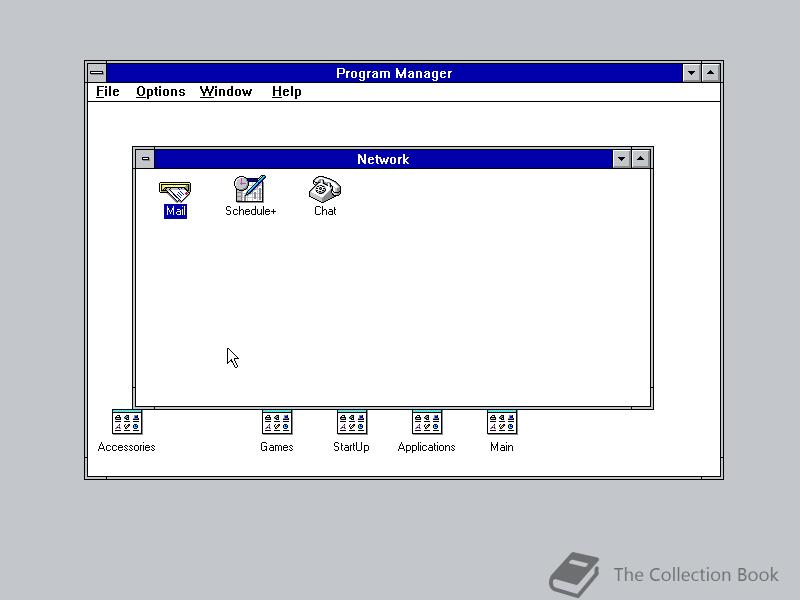
Task: Open the Network window control menu box
Action: point(145,159)
